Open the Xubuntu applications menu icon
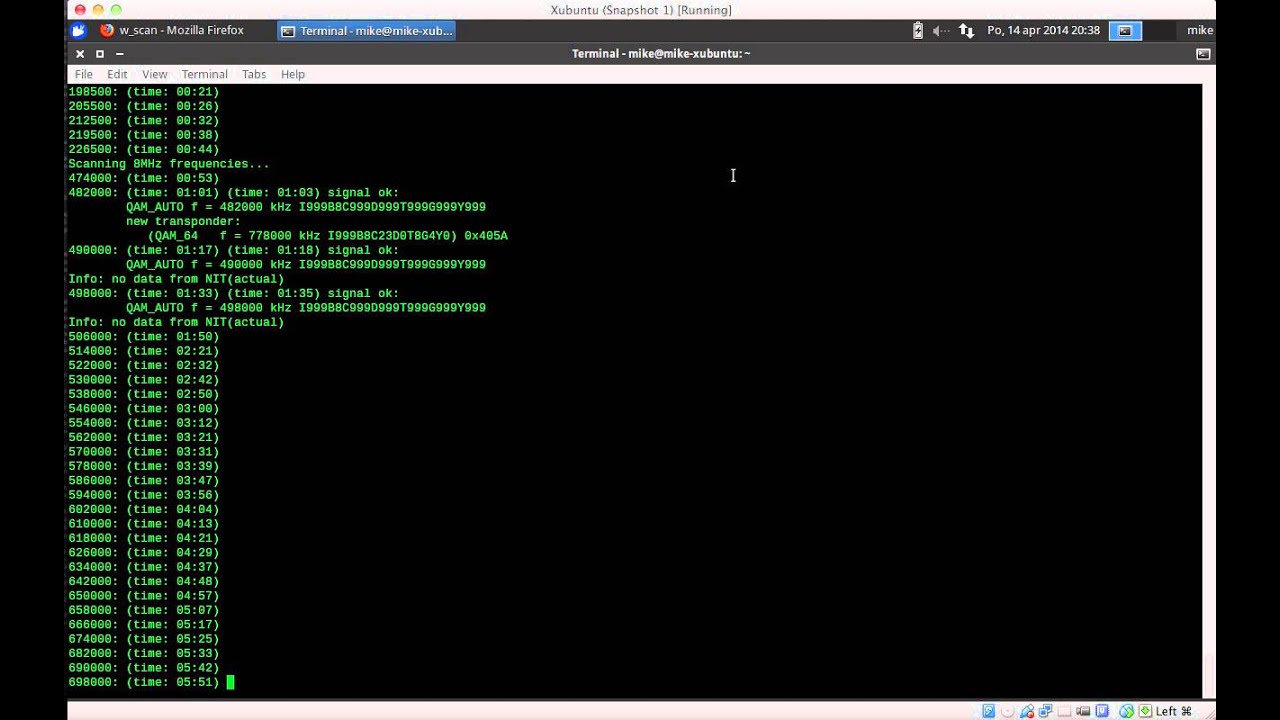The image size is (1280, 720). click(79, 30)
